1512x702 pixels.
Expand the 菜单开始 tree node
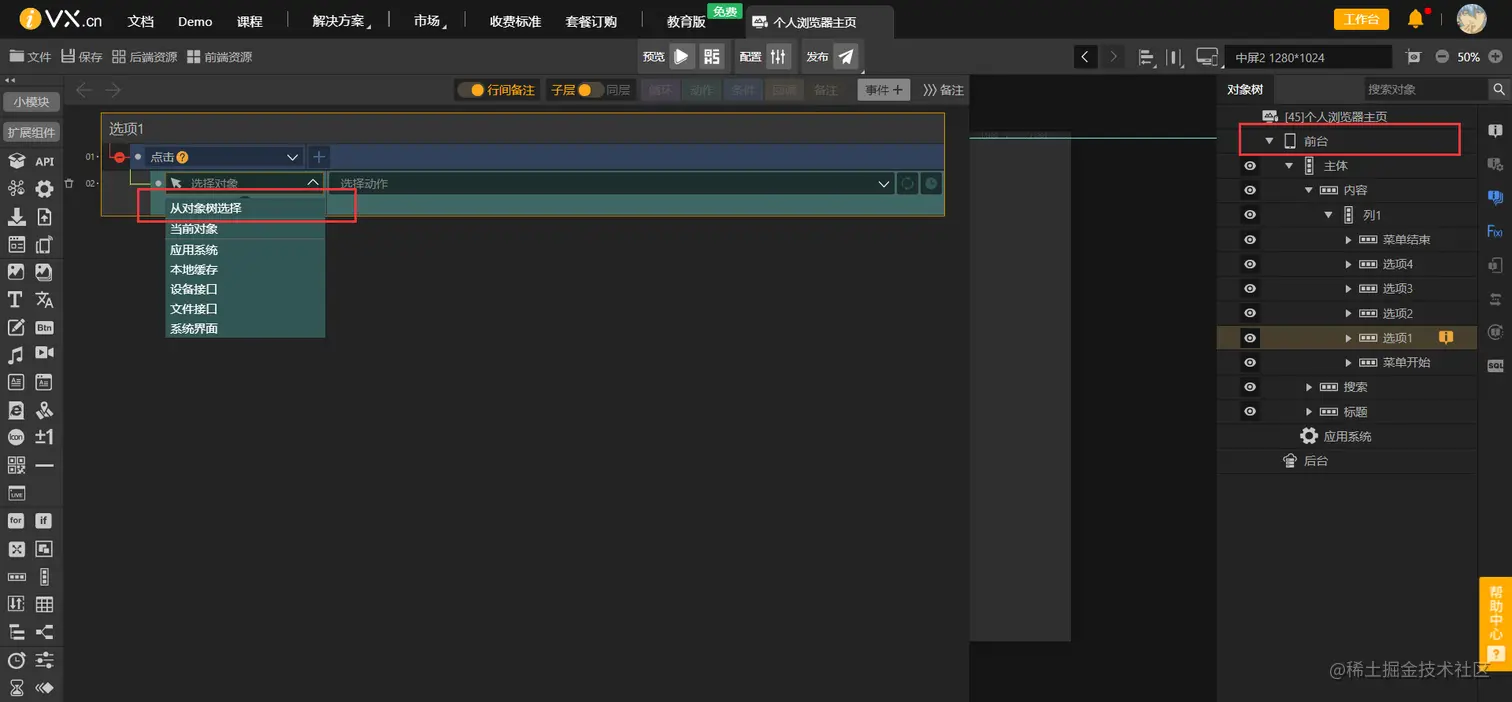coord(1348,363)
